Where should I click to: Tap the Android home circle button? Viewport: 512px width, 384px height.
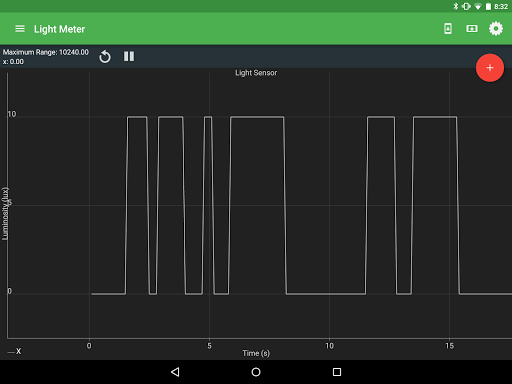pos(256,372)
